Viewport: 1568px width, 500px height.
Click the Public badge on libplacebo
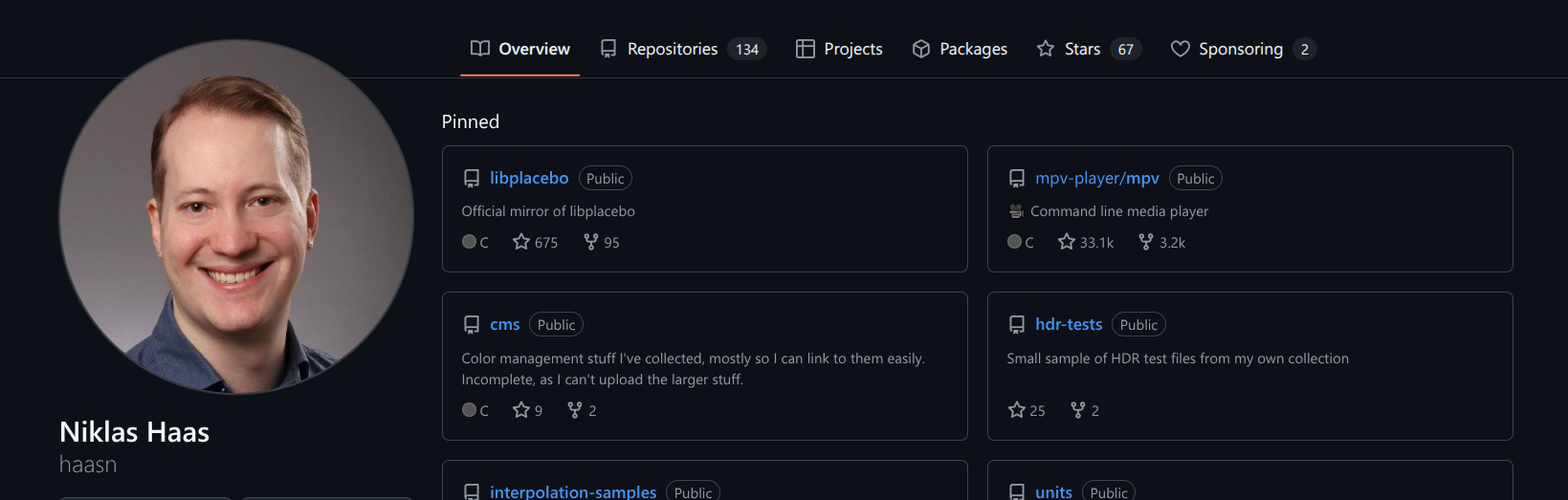pos(606,178)
